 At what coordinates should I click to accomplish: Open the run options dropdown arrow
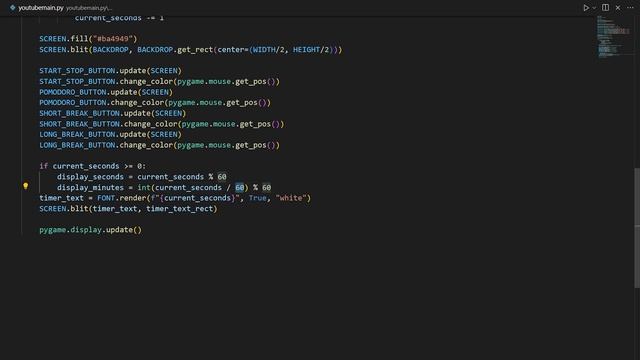point(594,8)
